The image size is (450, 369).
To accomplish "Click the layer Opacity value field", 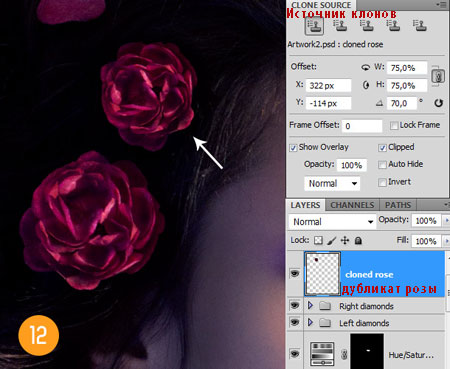I will pos(426,220).
